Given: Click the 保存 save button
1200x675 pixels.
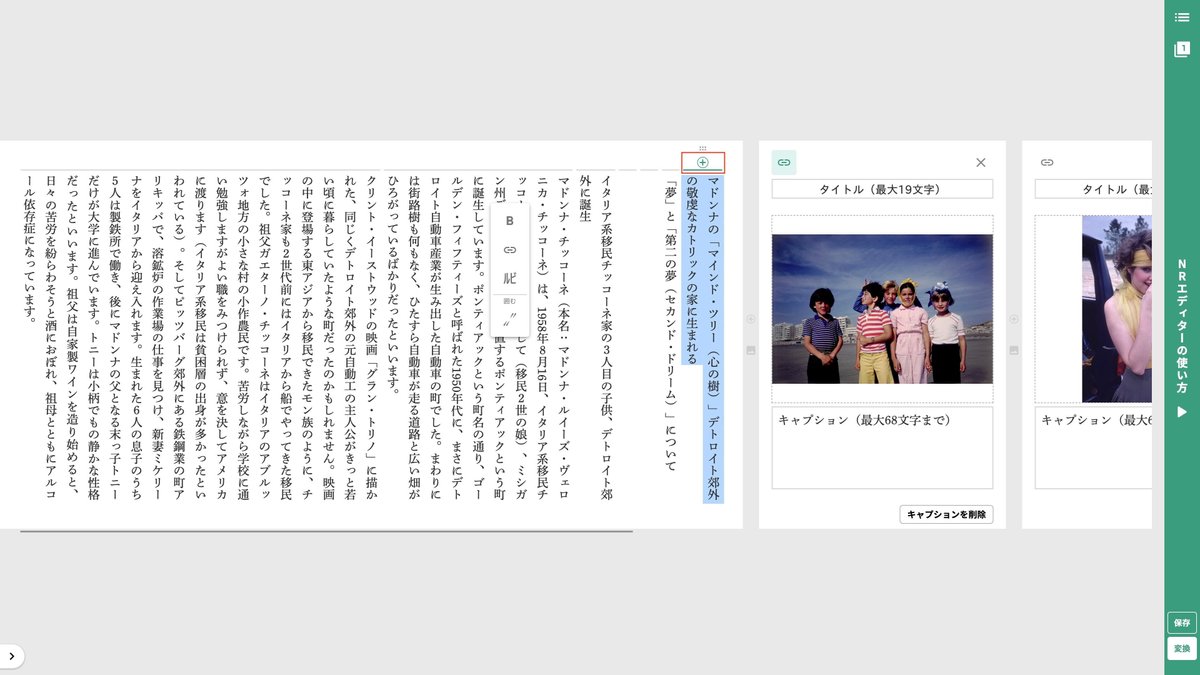Looking at the screenshot, I should pyautogui.click(x=1182, y=622).
